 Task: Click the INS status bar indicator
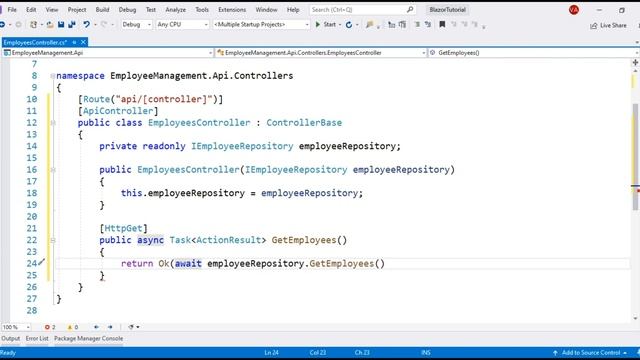[426, 353]
